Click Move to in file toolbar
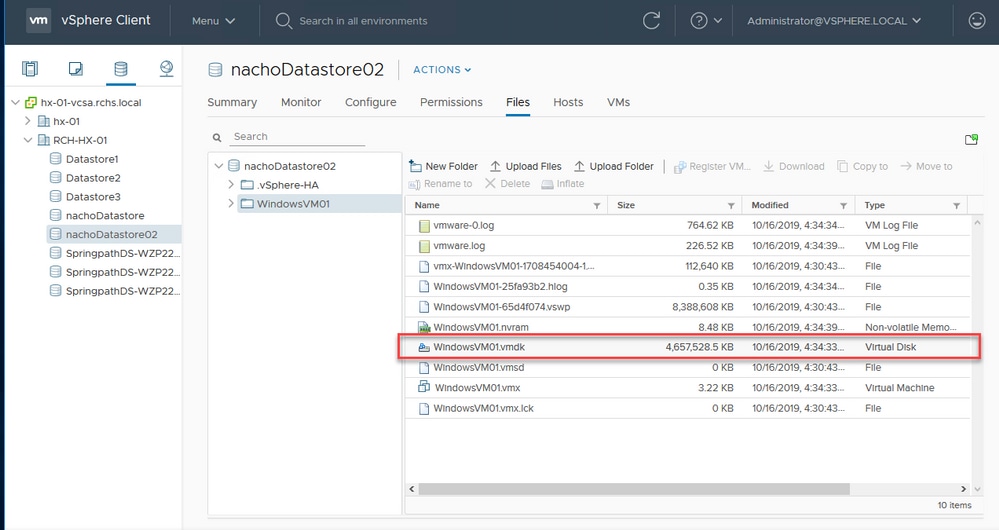 point(926,166)
